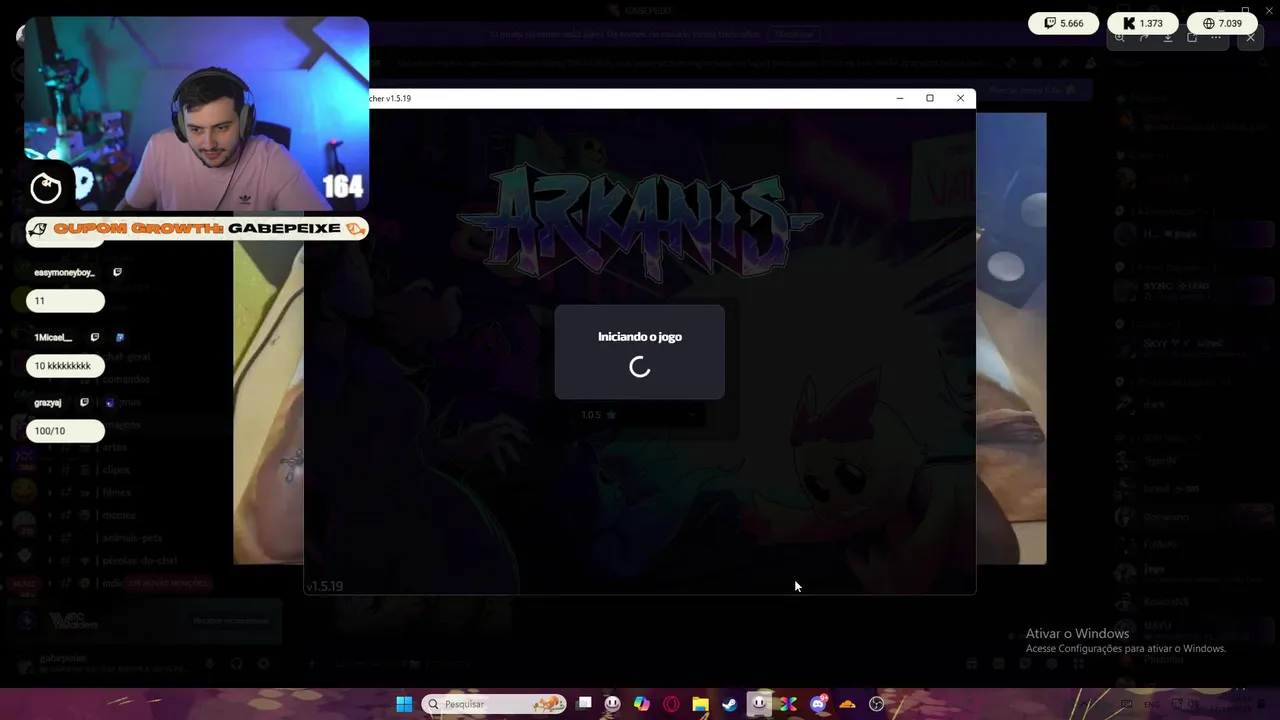This screenshot has height=720, width=1280.
Task: Click the Twitch viewer count 5.666 badge
Action: coord(1064,23)
